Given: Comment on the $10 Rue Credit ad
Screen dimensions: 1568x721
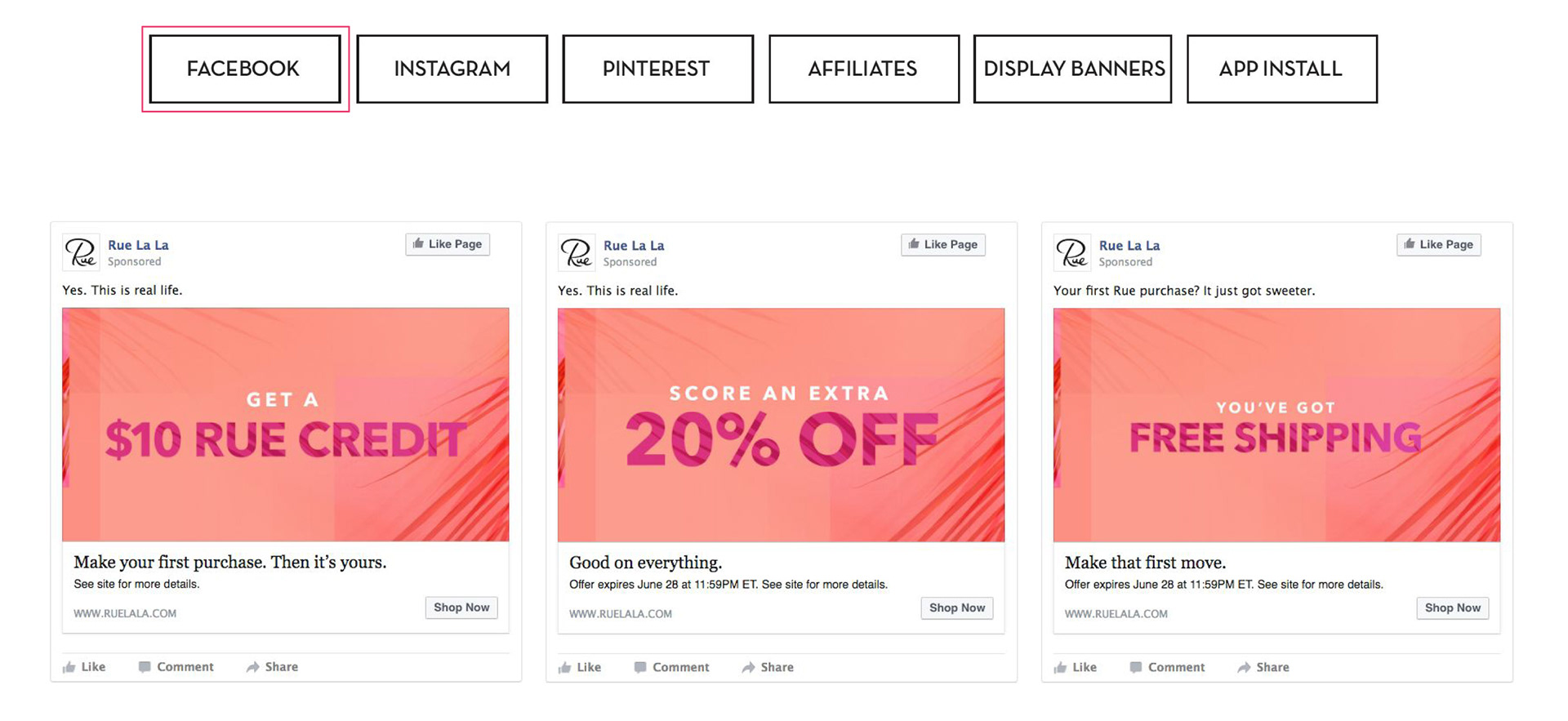Looking at the screenshot, I should tap(176, 667).
